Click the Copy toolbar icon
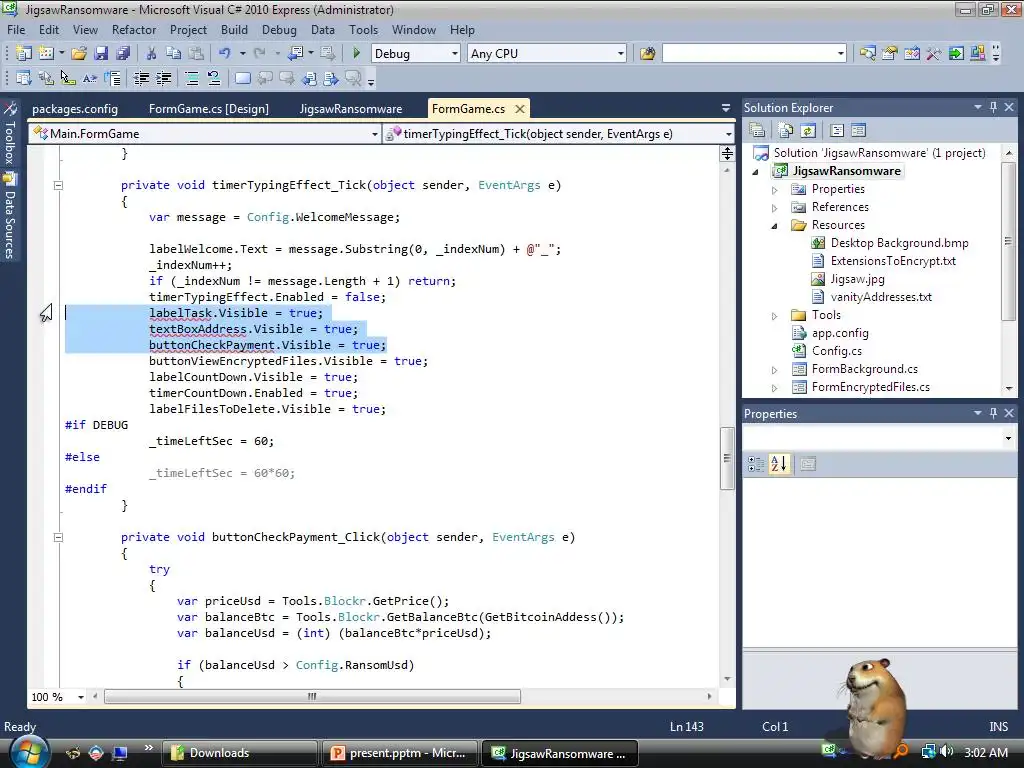The height and width of the screenshot is (768, 1024). [x=173, y=54]
